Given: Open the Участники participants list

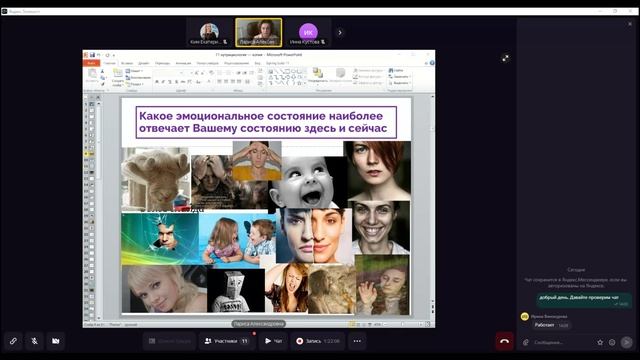Looking at the screenshot, I should [x=227, y=341].
